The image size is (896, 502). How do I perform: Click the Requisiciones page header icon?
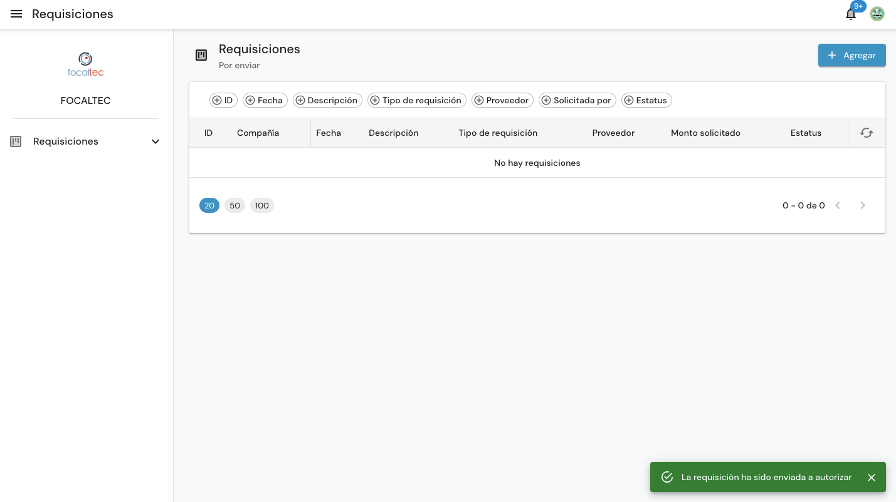click(201, 55)
